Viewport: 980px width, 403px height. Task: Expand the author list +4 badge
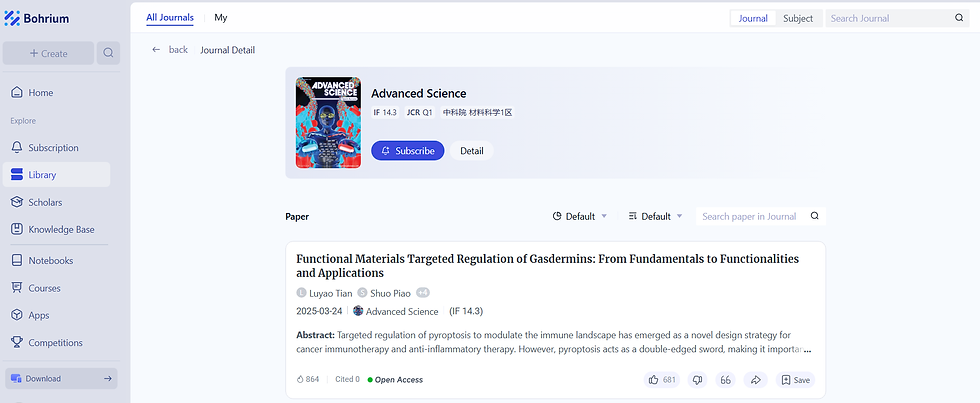tap(423, 293)
